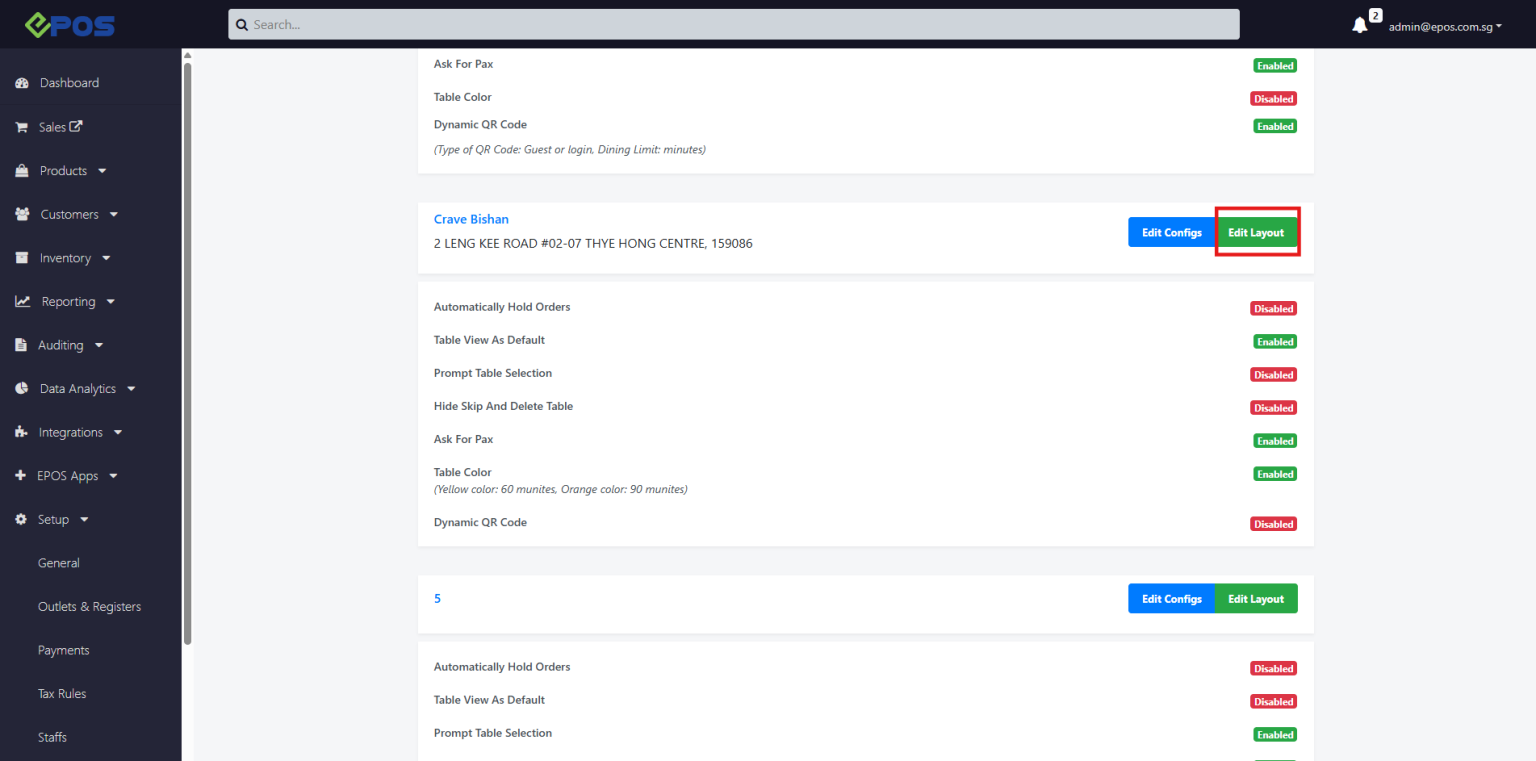Focus the top Search field
The width and height of the screenshot is (1536, 761).
734,24
